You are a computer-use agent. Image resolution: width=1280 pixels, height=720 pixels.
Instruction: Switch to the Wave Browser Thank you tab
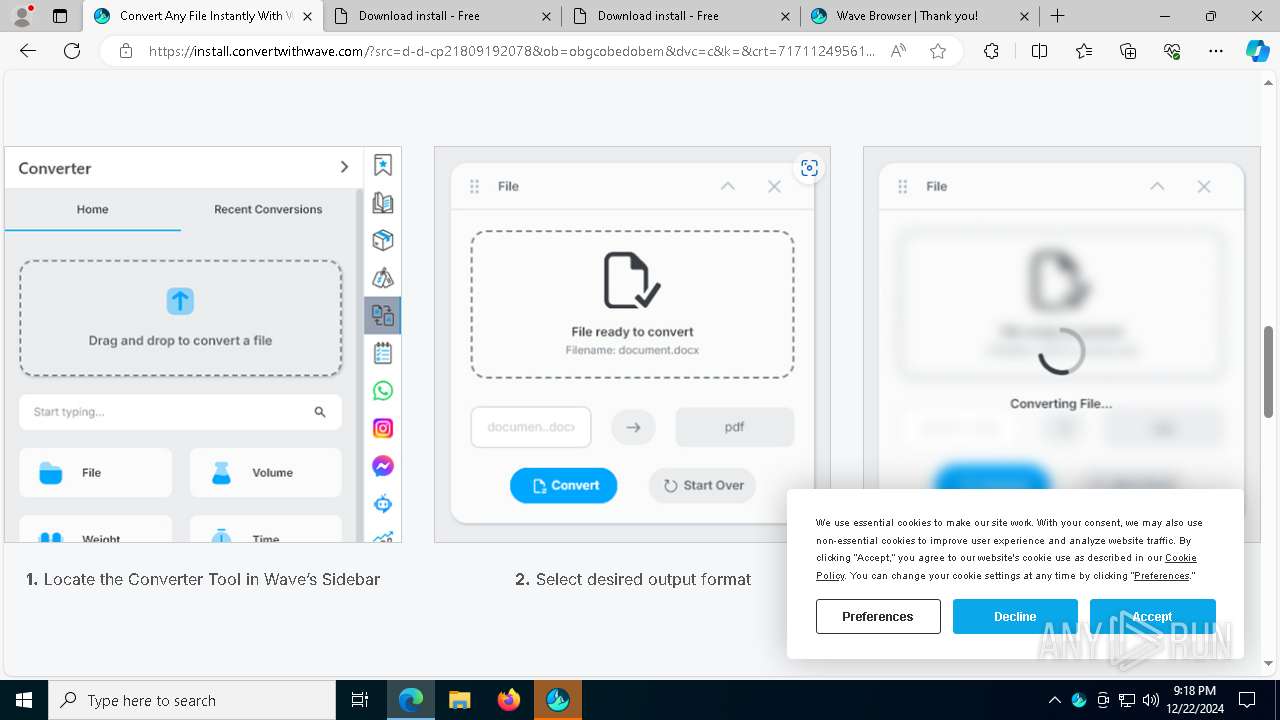[918, 16]
